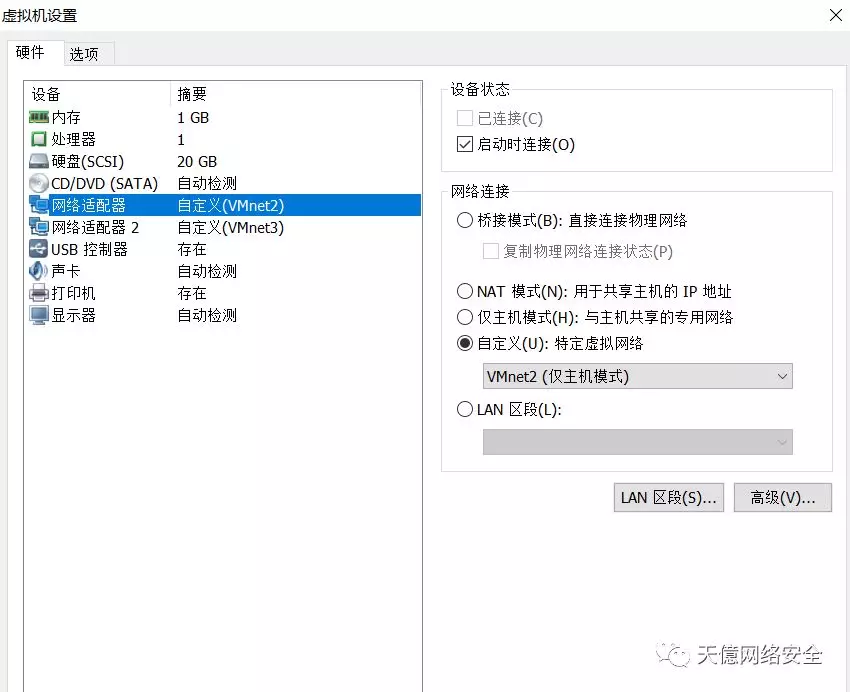Screen dimensions: 850x692
Task: Click the 网络适配器 VMnet2 network icon
Action: point(38,205)
